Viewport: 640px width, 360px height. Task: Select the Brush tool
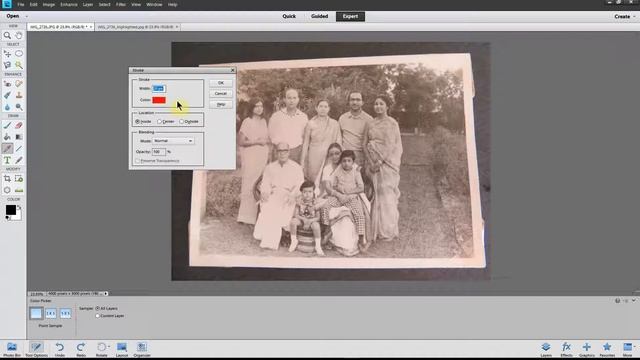[x=7, y=125]
